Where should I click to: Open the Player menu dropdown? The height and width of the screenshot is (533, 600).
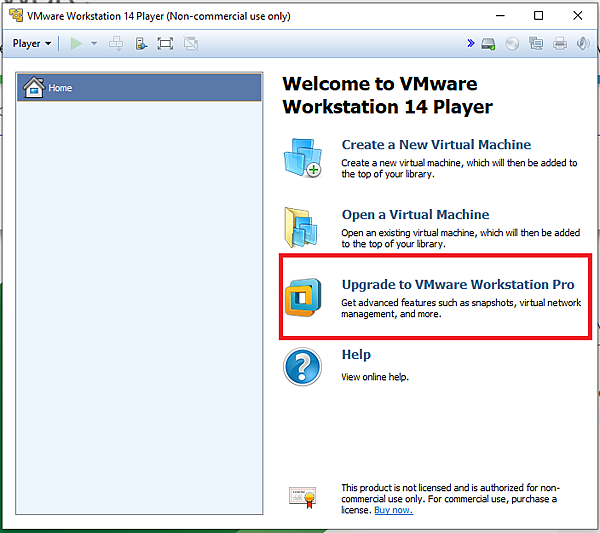(32, 44)
